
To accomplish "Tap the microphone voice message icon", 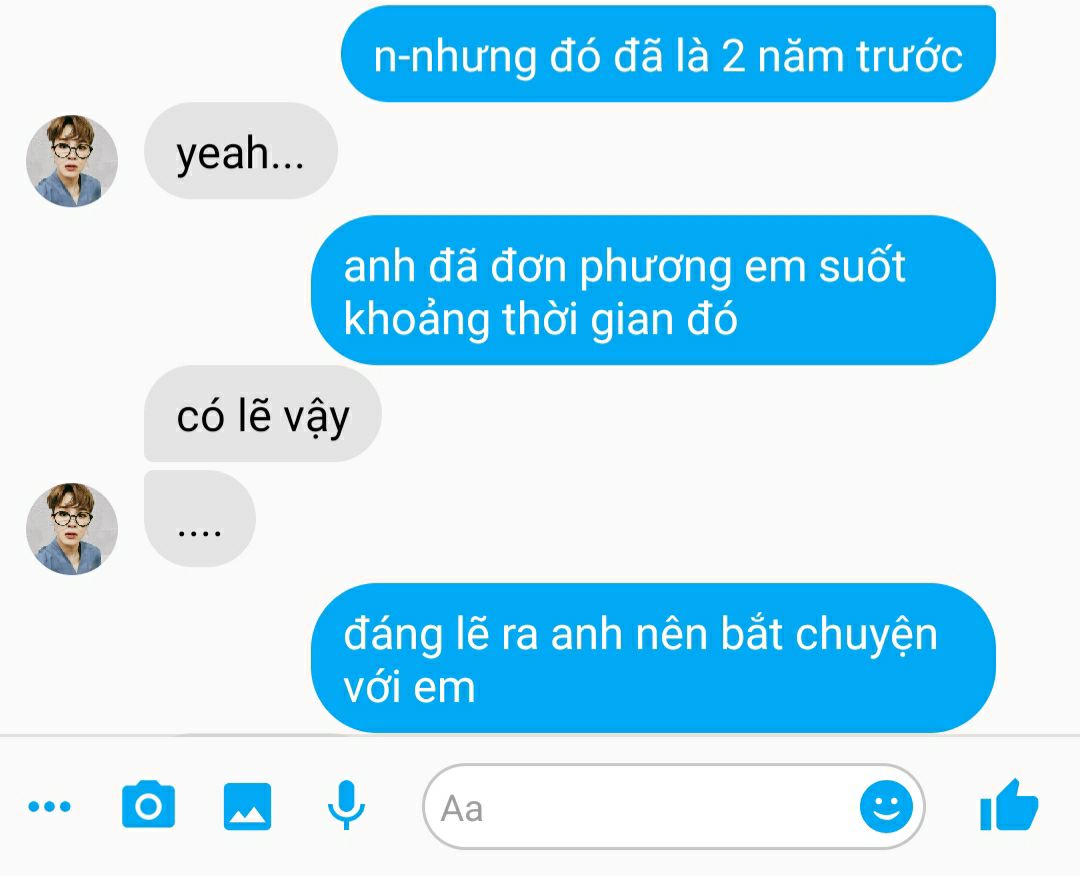I will [346, 805].
